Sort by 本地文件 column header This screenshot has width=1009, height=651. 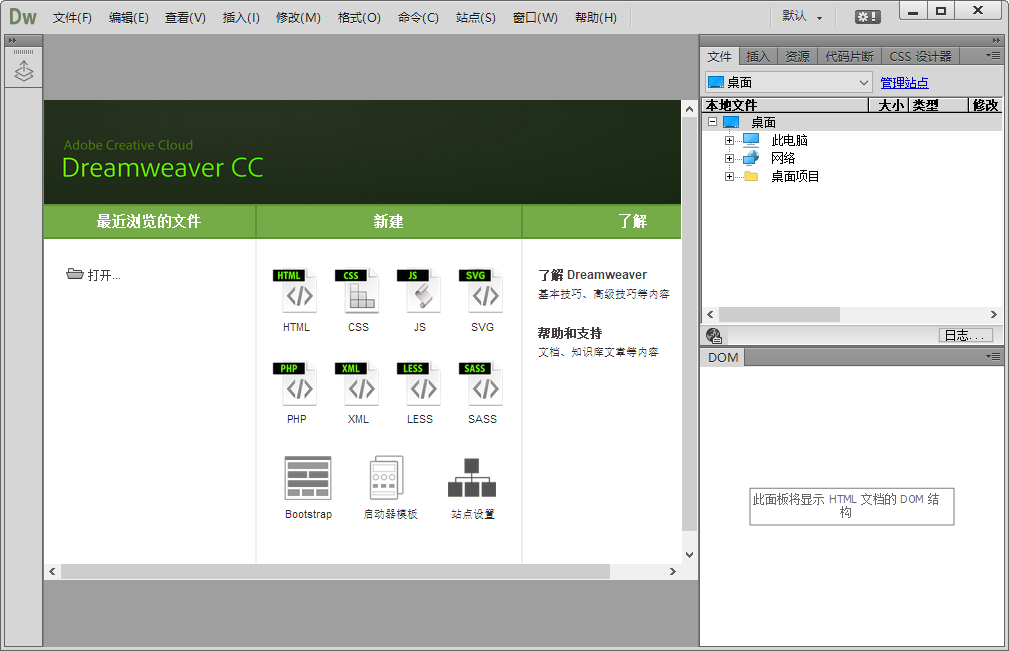pyautogui.click(x=785, y=105)
